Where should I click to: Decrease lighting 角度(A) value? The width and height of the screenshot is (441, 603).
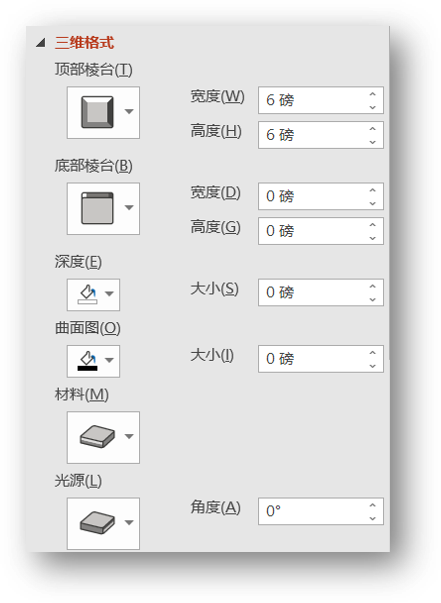(x=372, y=518)
